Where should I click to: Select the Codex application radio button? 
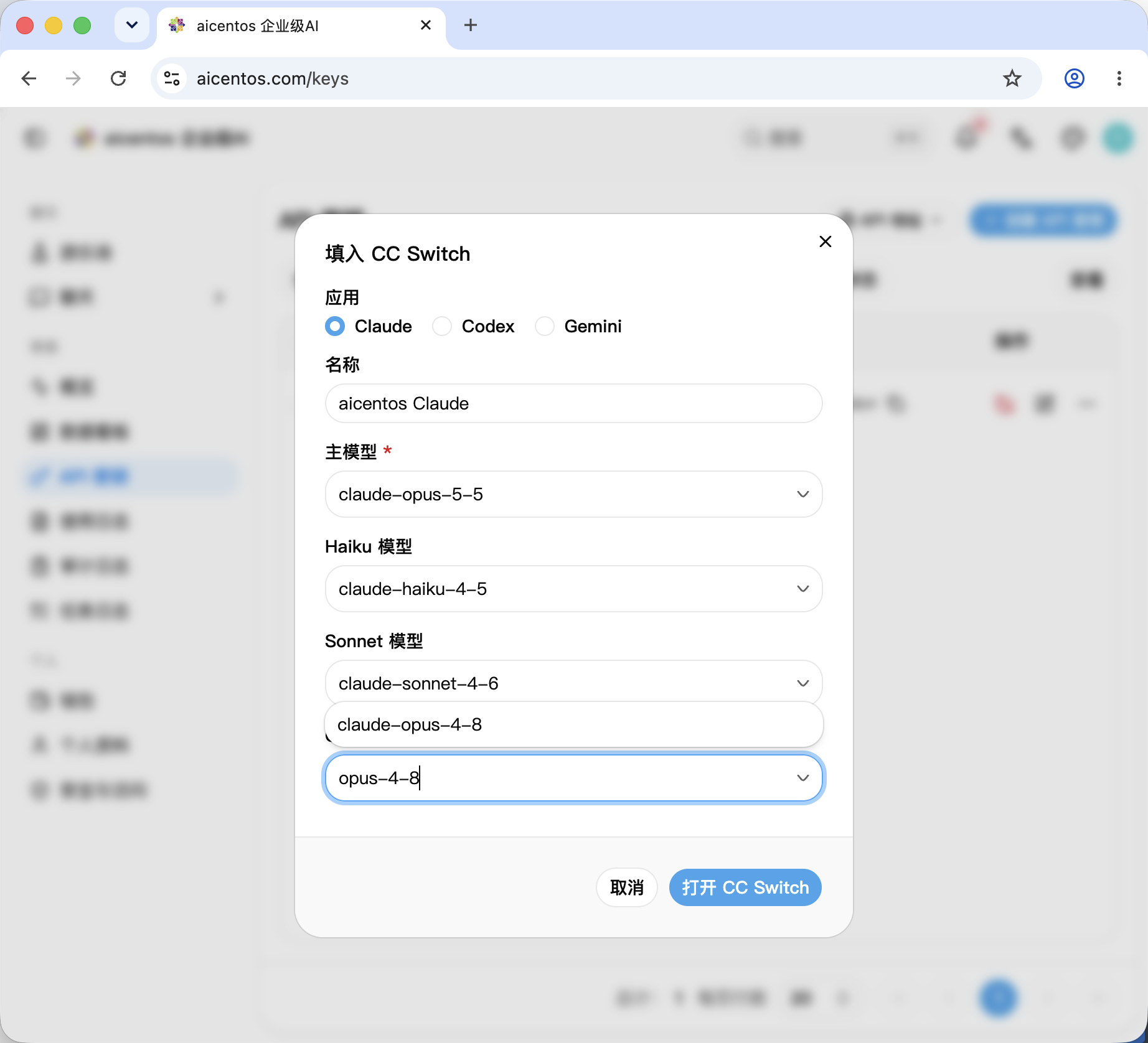[x=442, y=326]
